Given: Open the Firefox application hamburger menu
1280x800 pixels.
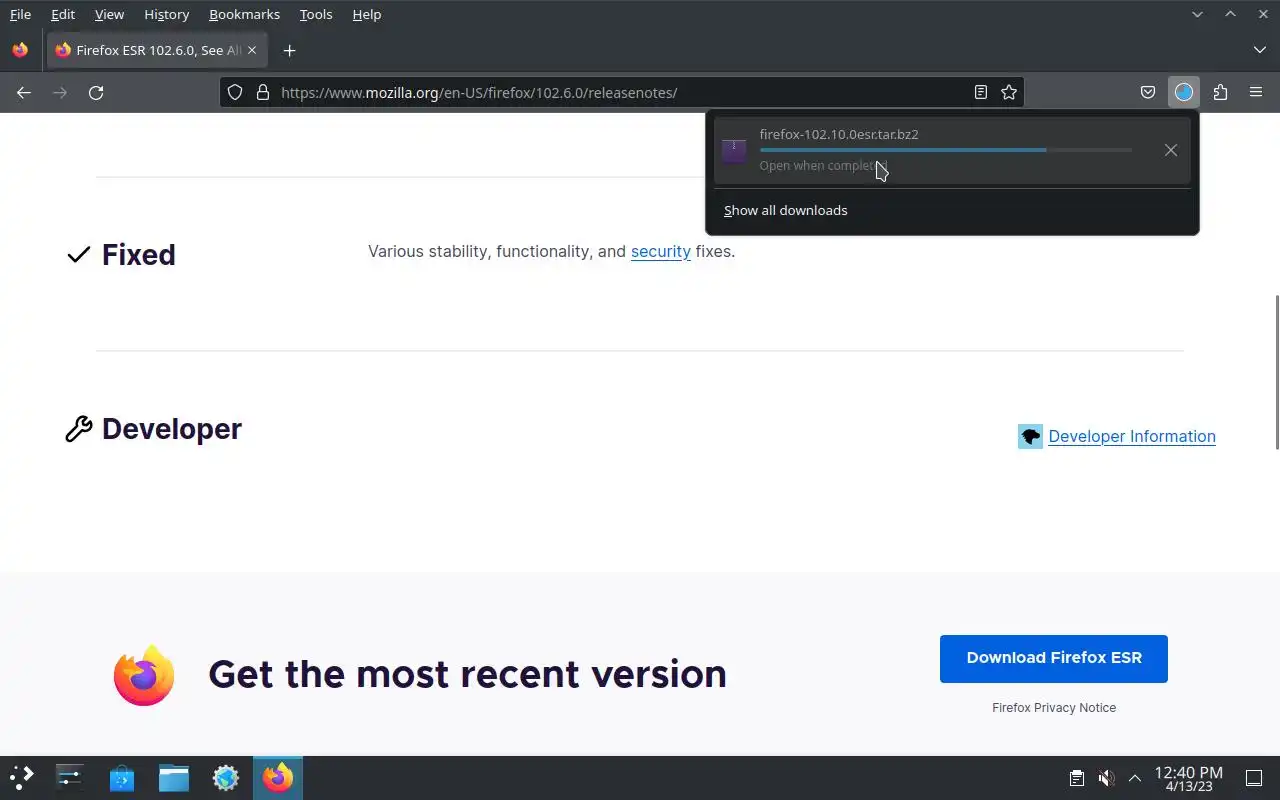Looking at the screenshot, I should 1256,92.
